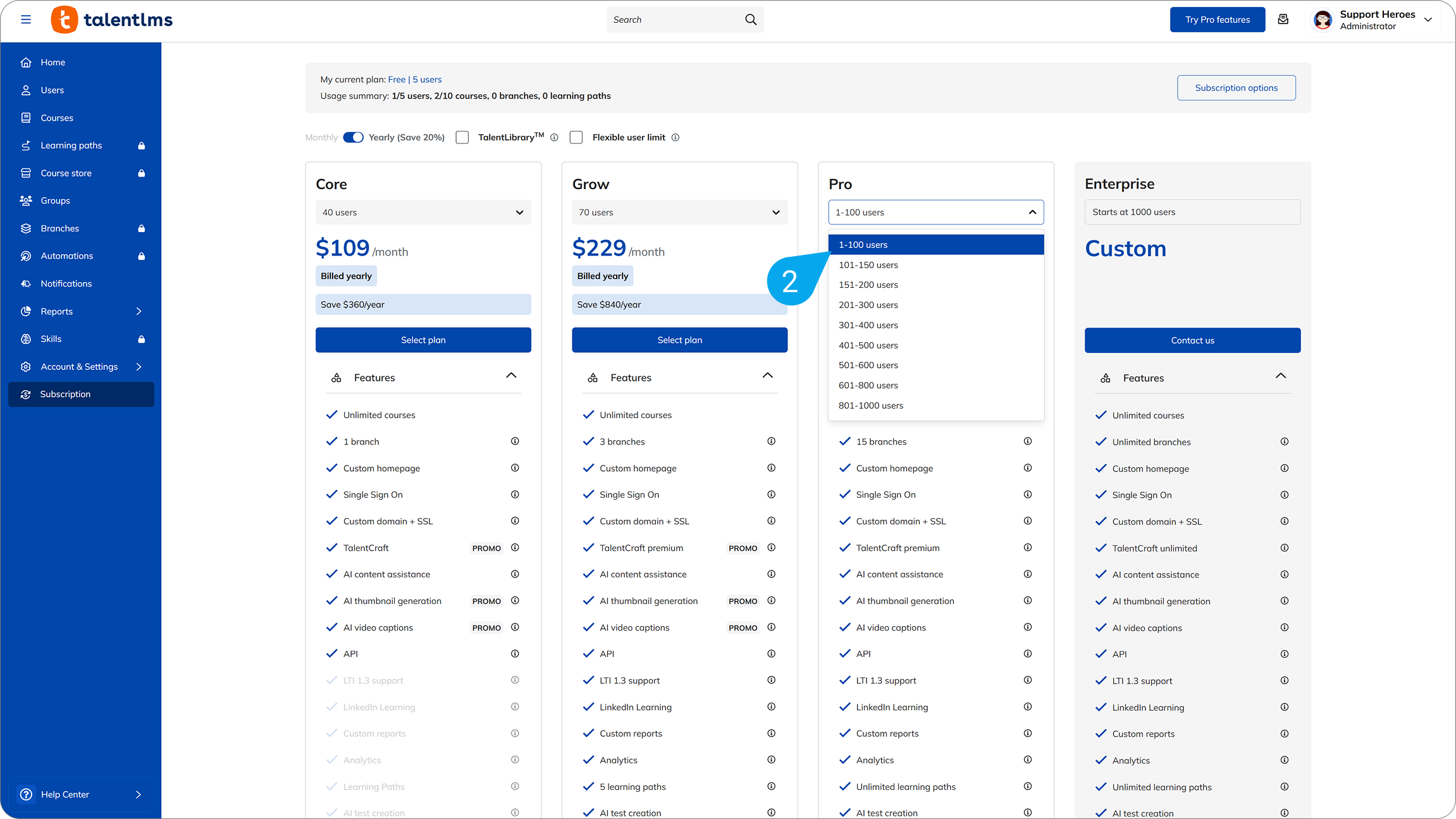Click info icon beside Enterprise Unlimited branches
Screen dimensions: 1456x819
1284,442
